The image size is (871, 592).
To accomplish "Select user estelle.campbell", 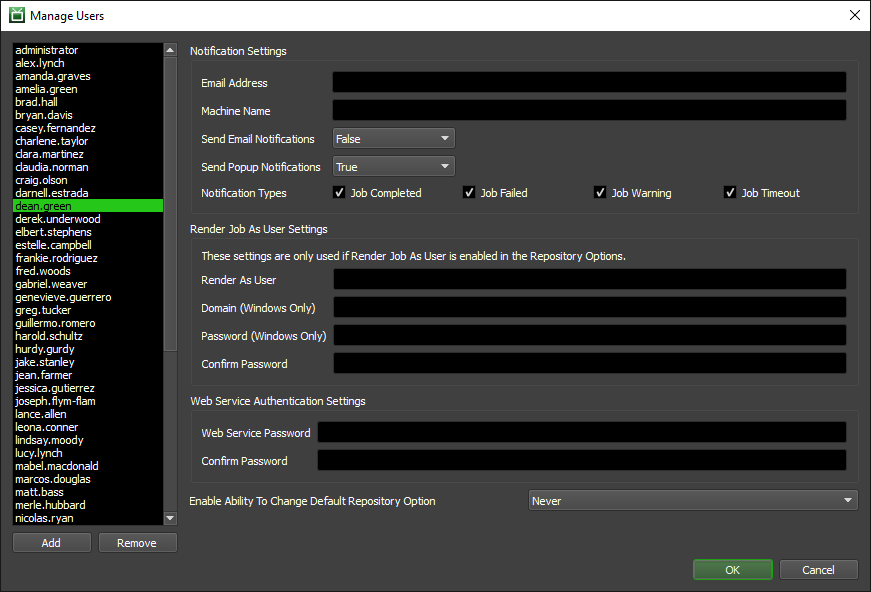I will point(88,245).
